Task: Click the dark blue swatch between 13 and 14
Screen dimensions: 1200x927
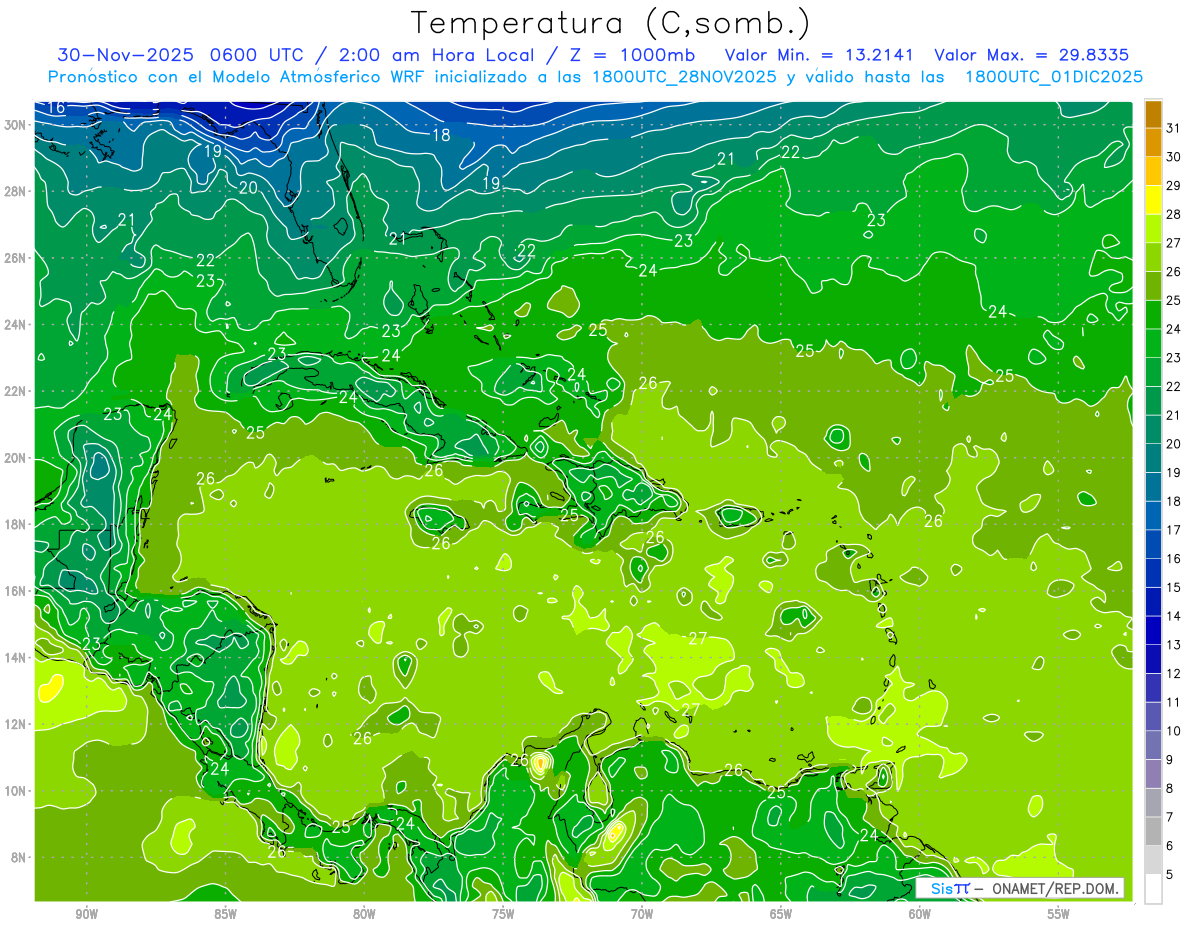Action: tap(1153, 631)
